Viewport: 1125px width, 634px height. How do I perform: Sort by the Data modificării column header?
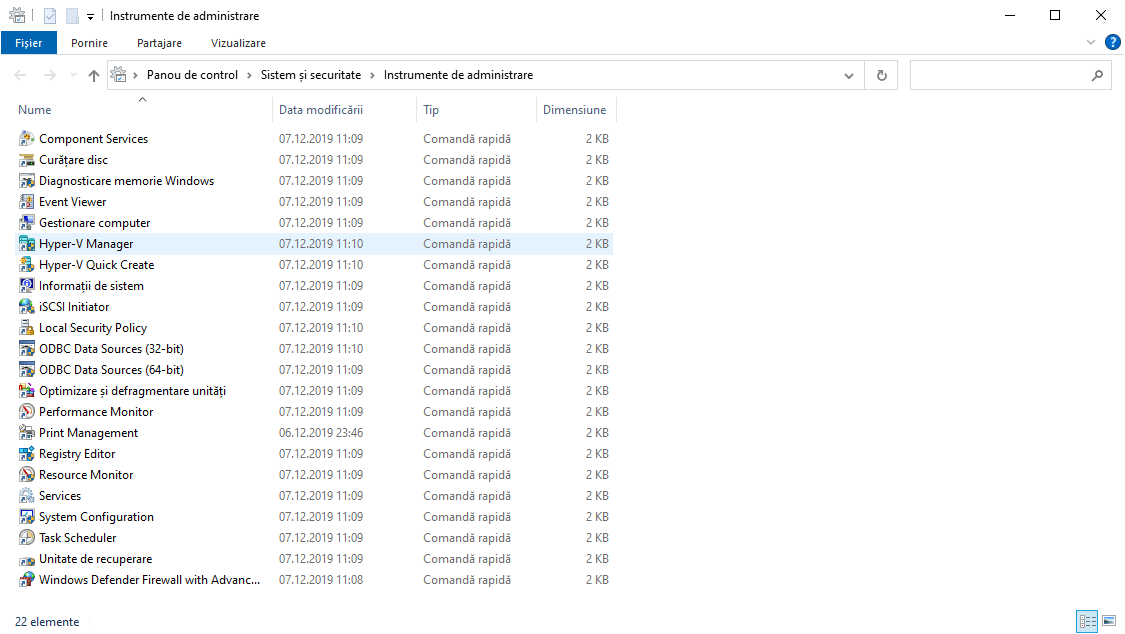(x=321, y=110)
